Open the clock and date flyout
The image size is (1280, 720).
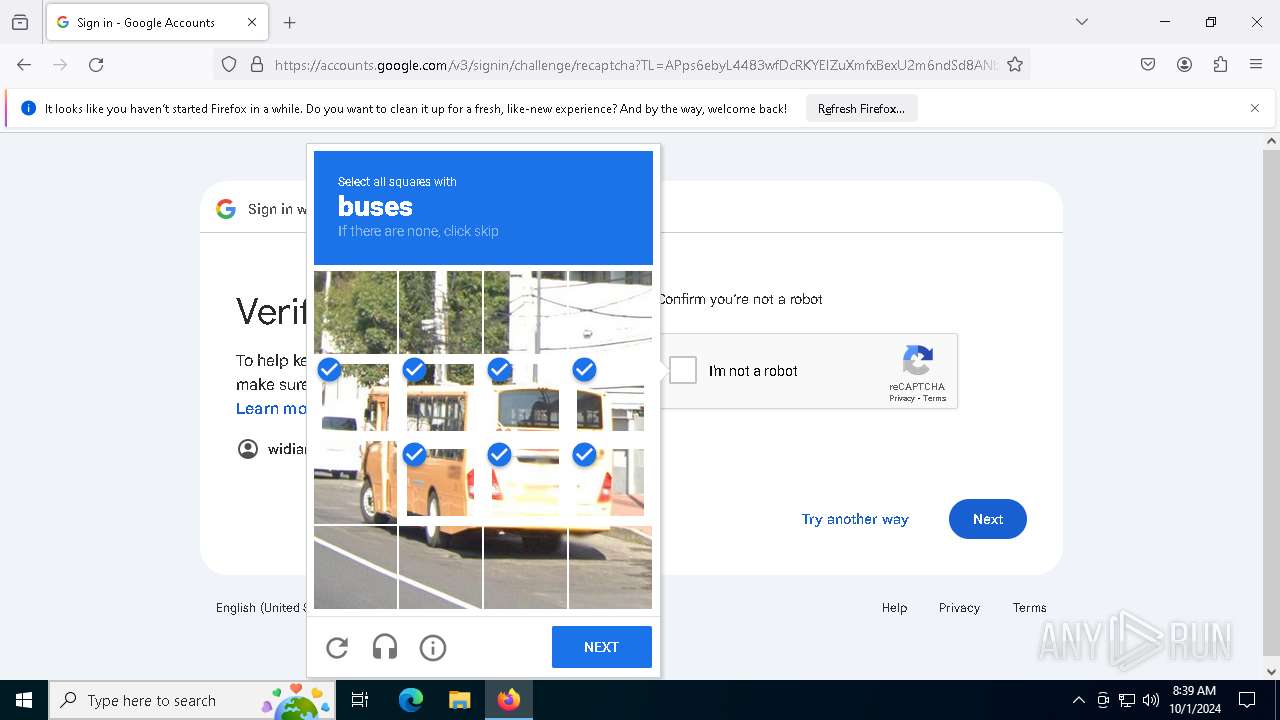click(x=1195, y=700)
